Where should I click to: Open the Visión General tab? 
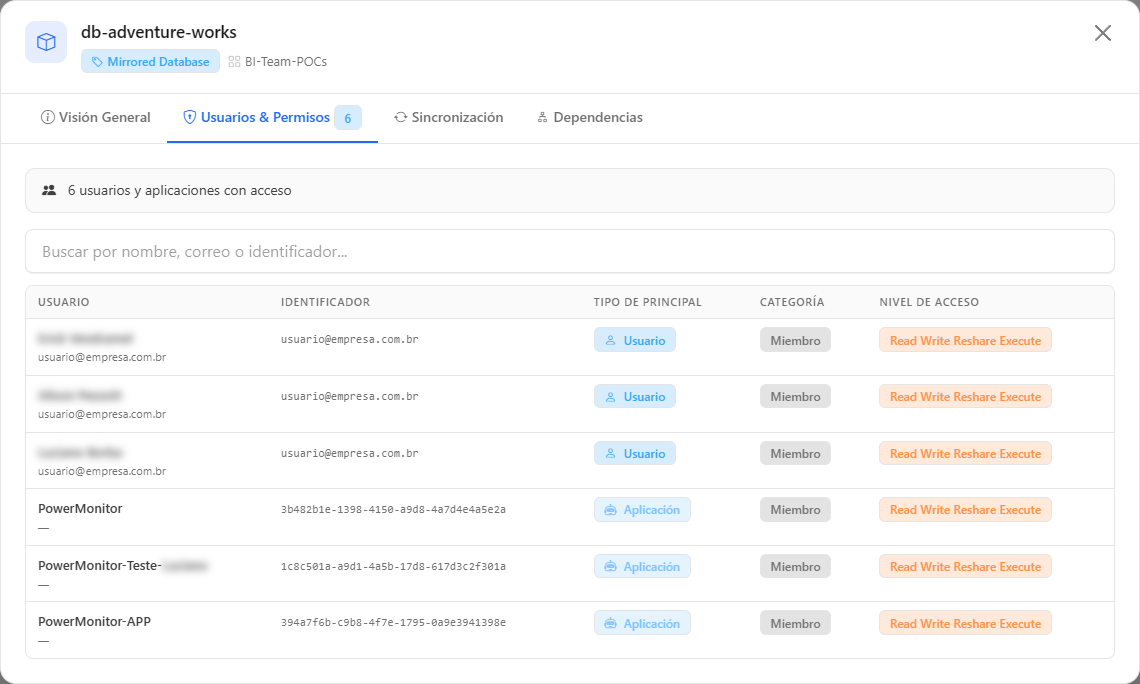[x=95, y=117]
